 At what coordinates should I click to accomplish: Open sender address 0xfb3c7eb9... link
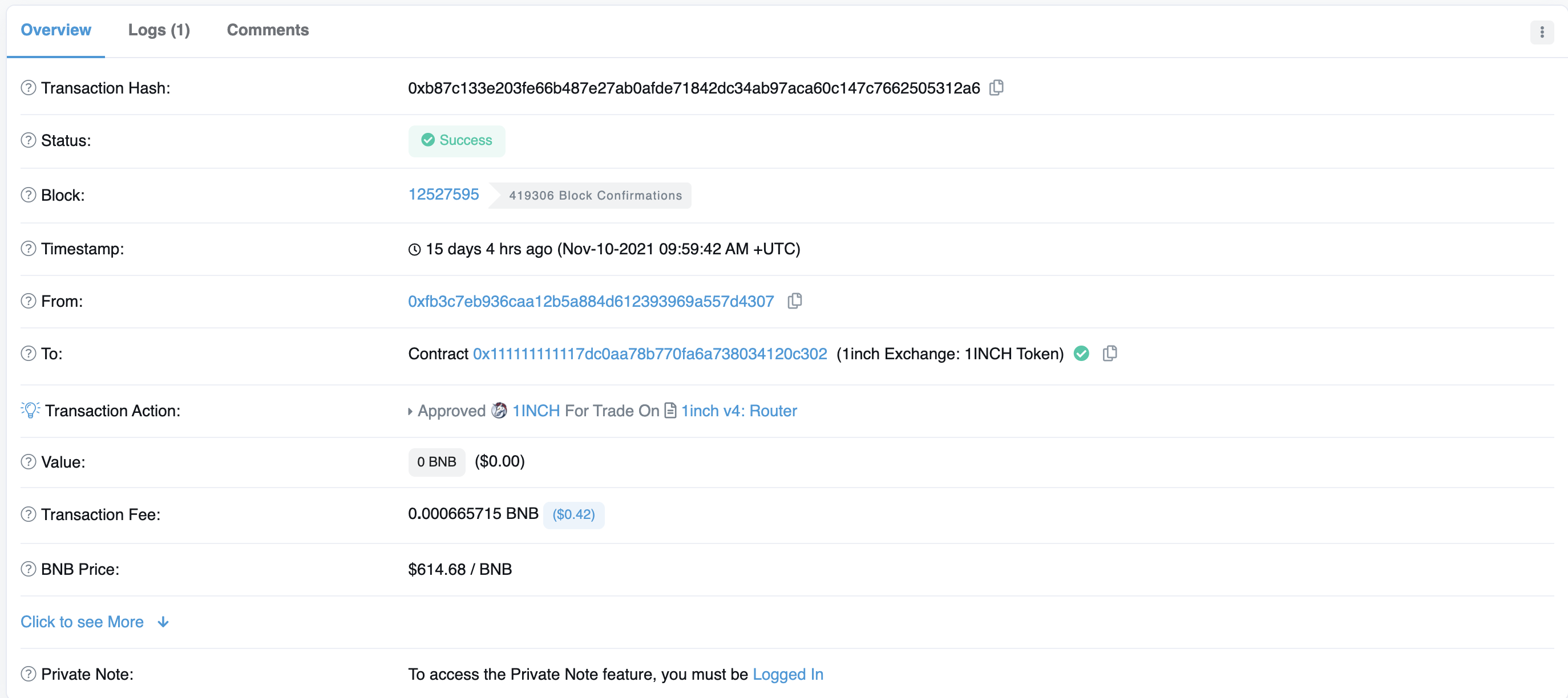point(591,301)
